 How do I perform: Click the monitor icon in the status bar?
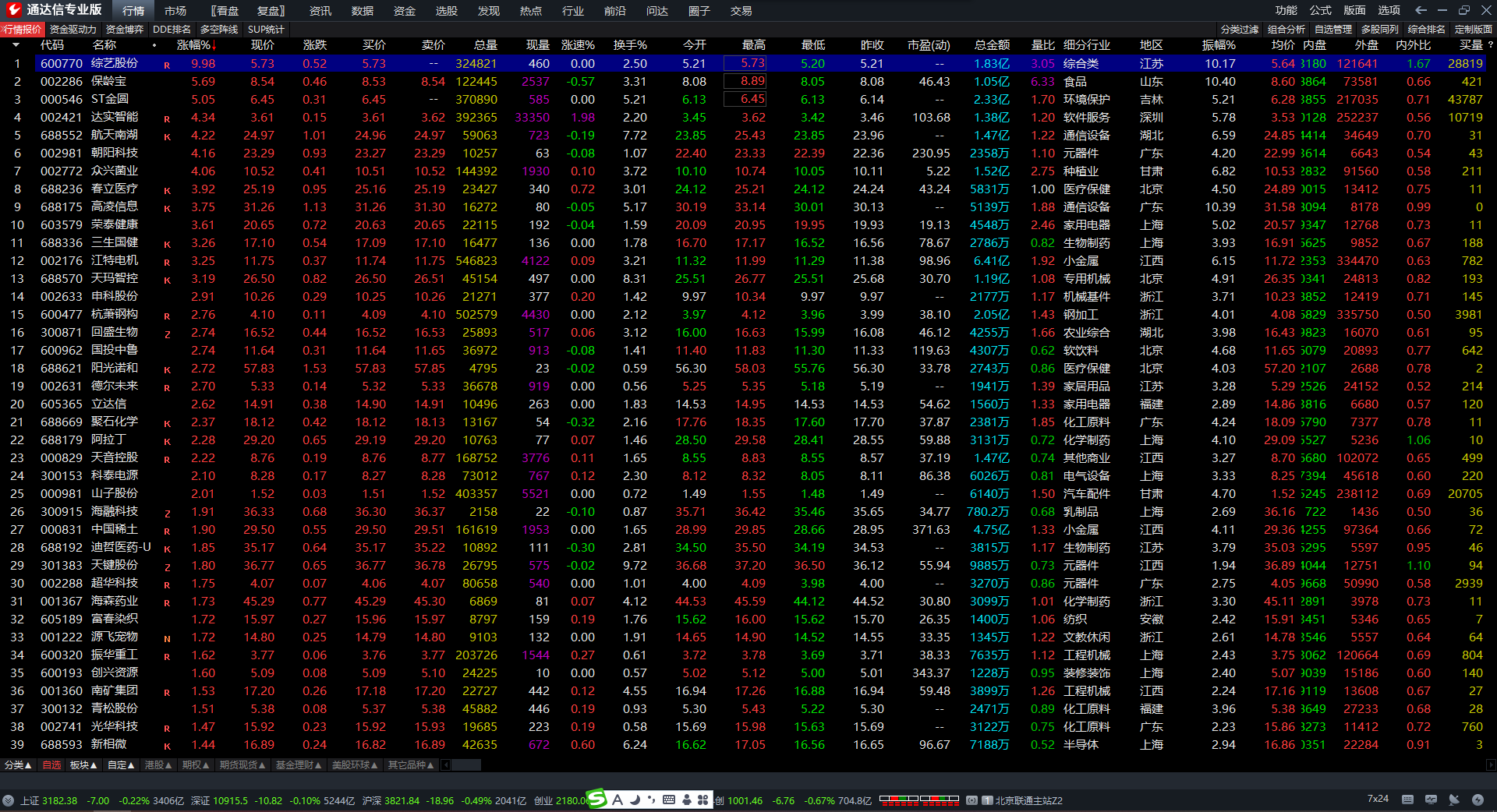[x=1431, y=800]
